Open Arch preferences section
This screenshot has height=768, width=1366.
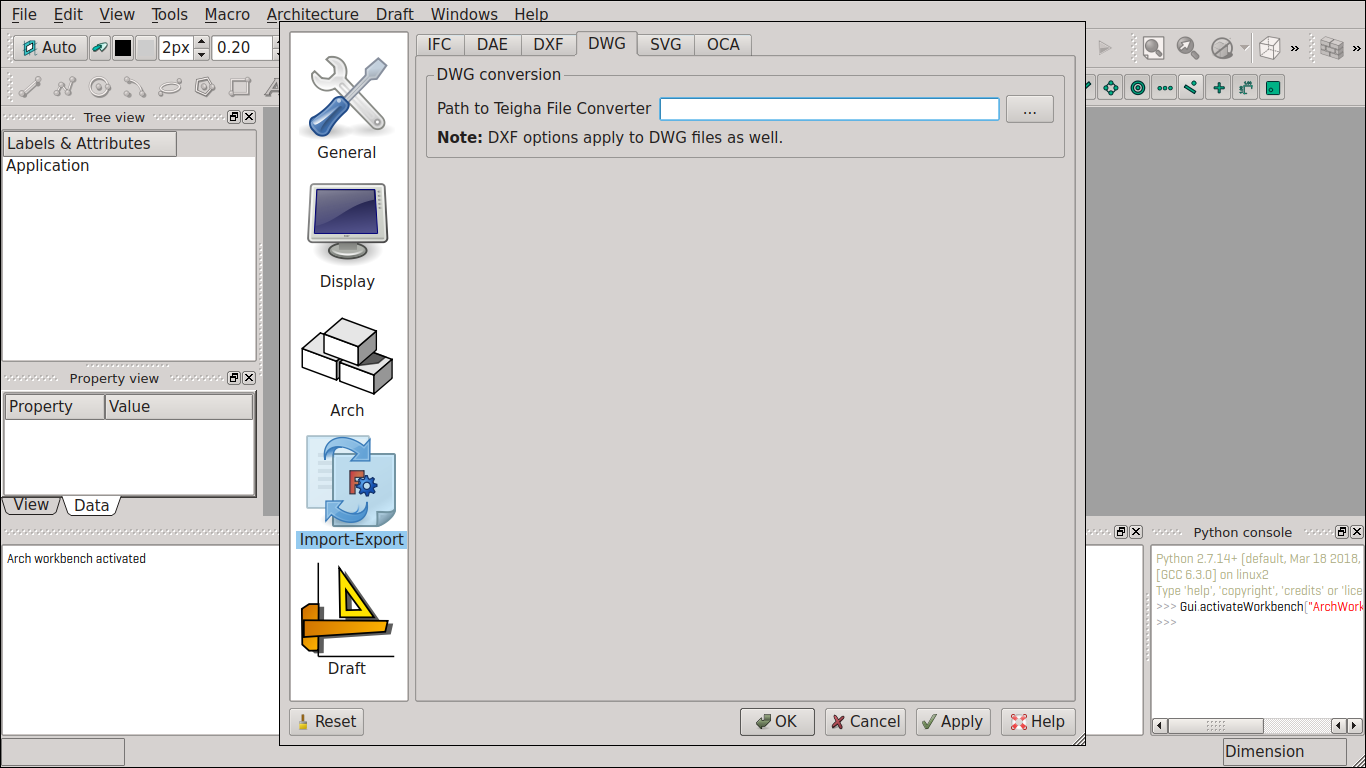347,366
